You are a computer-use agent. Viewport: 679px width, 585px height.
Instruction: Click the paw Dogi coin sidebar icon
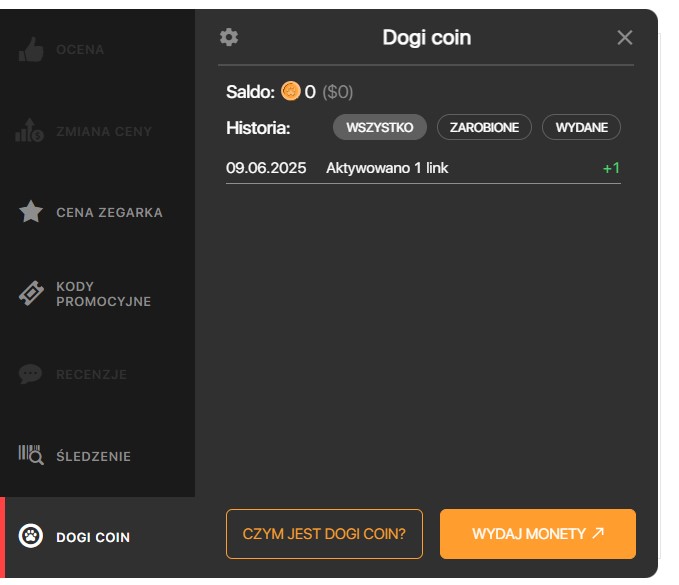31,536
